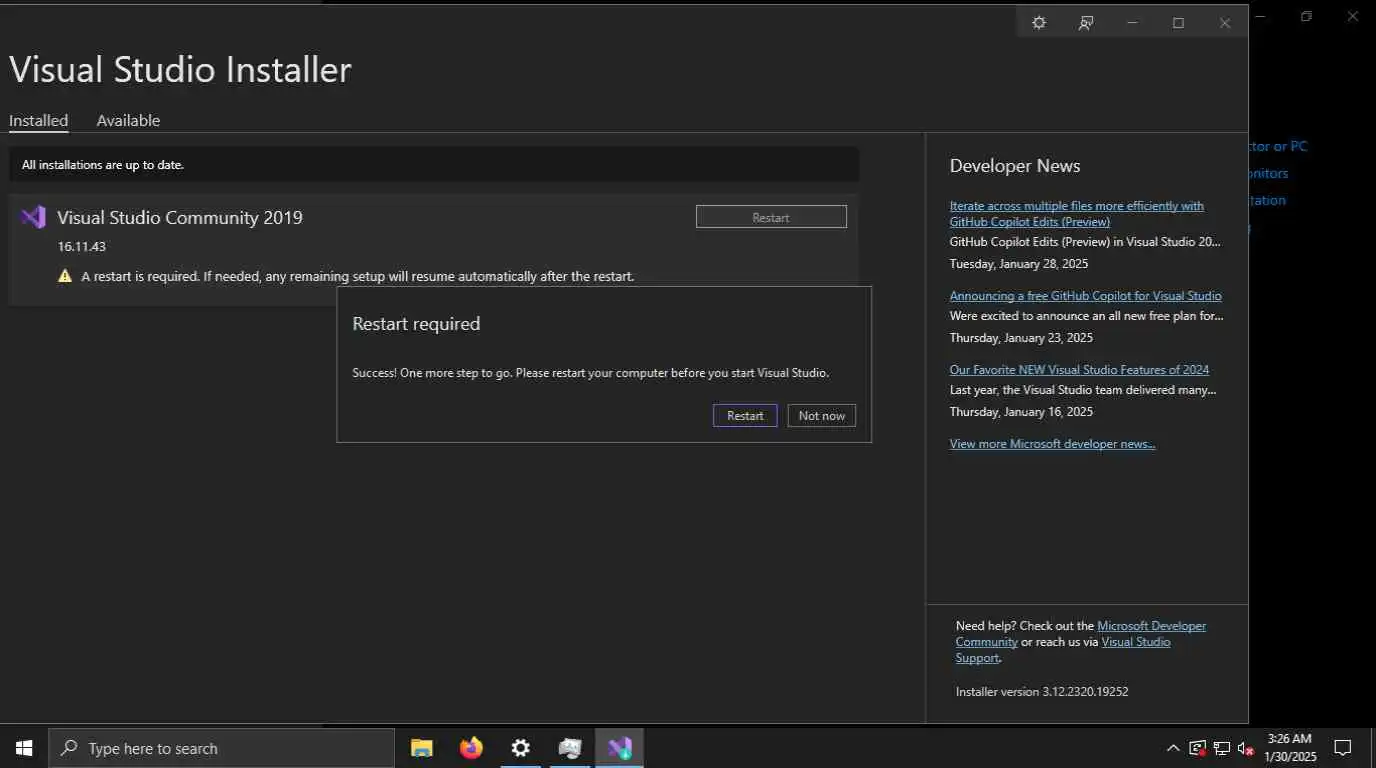
Task: Click the taskbar clock showing 3:26 AM
Action: pos(1289,748)
